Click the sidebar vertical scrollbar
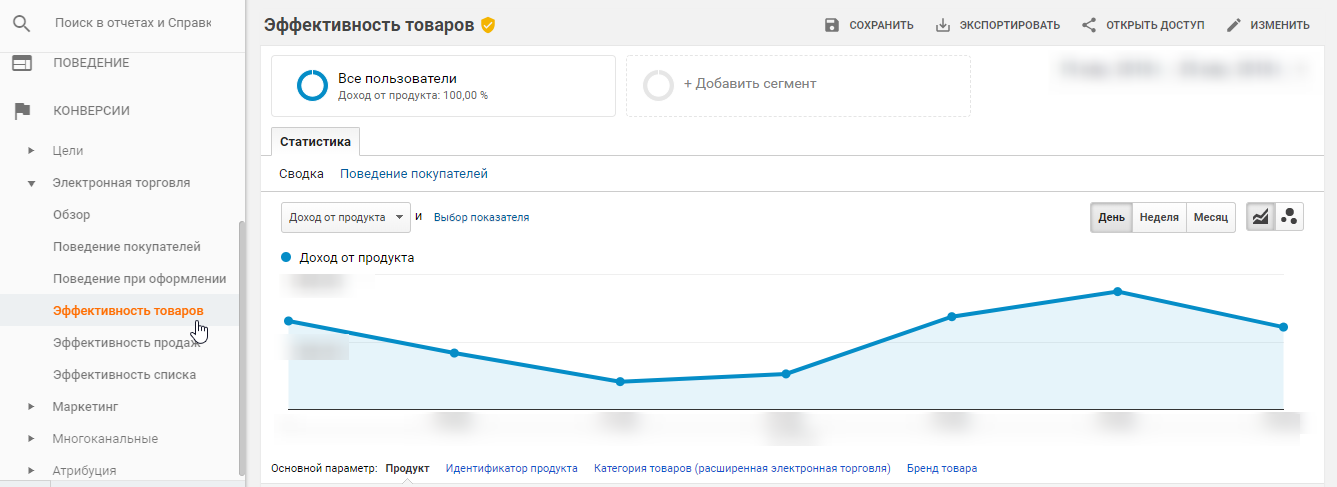This screenshot has width=1337, height=487. [240, 347]
